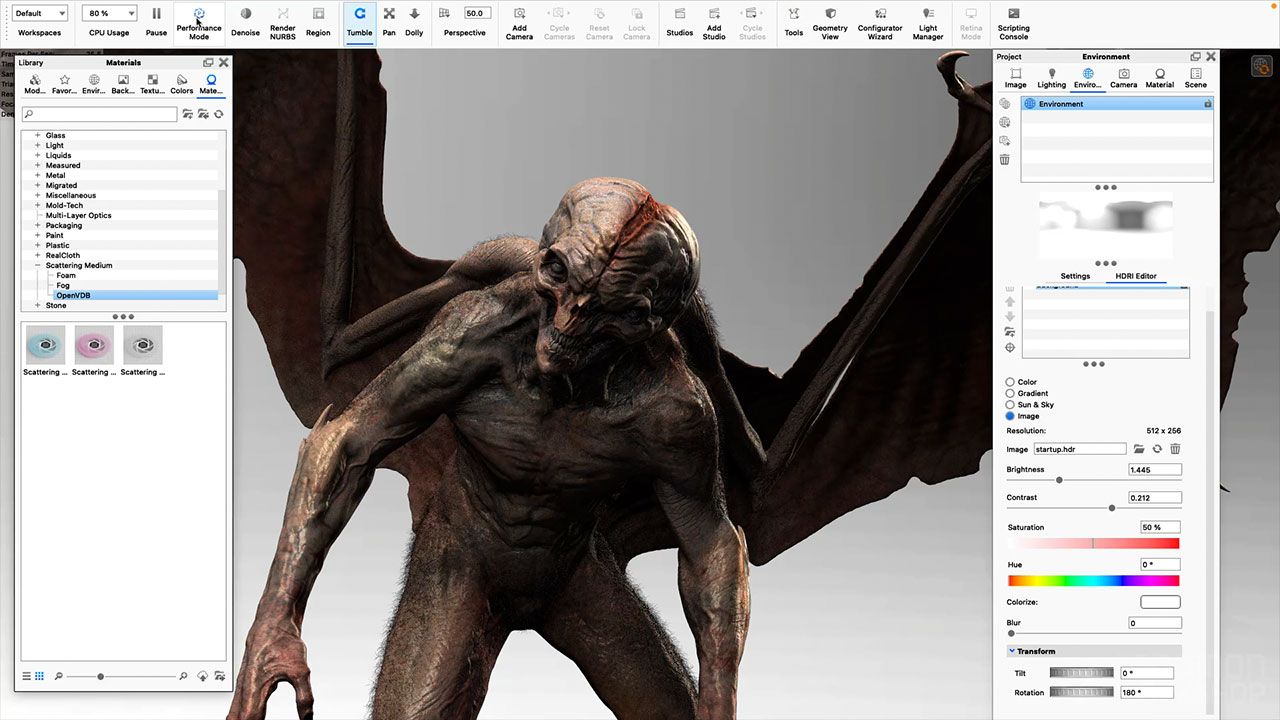Click the Colorize color swatch
This screenshot has width=1280, height=720.
[1160, 602]
